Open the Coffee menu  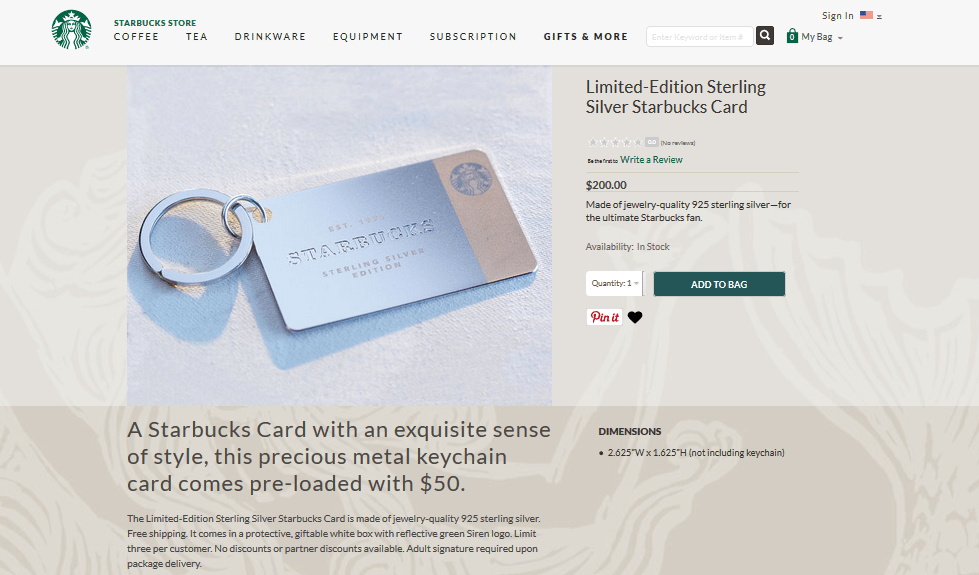coord(136,37)
